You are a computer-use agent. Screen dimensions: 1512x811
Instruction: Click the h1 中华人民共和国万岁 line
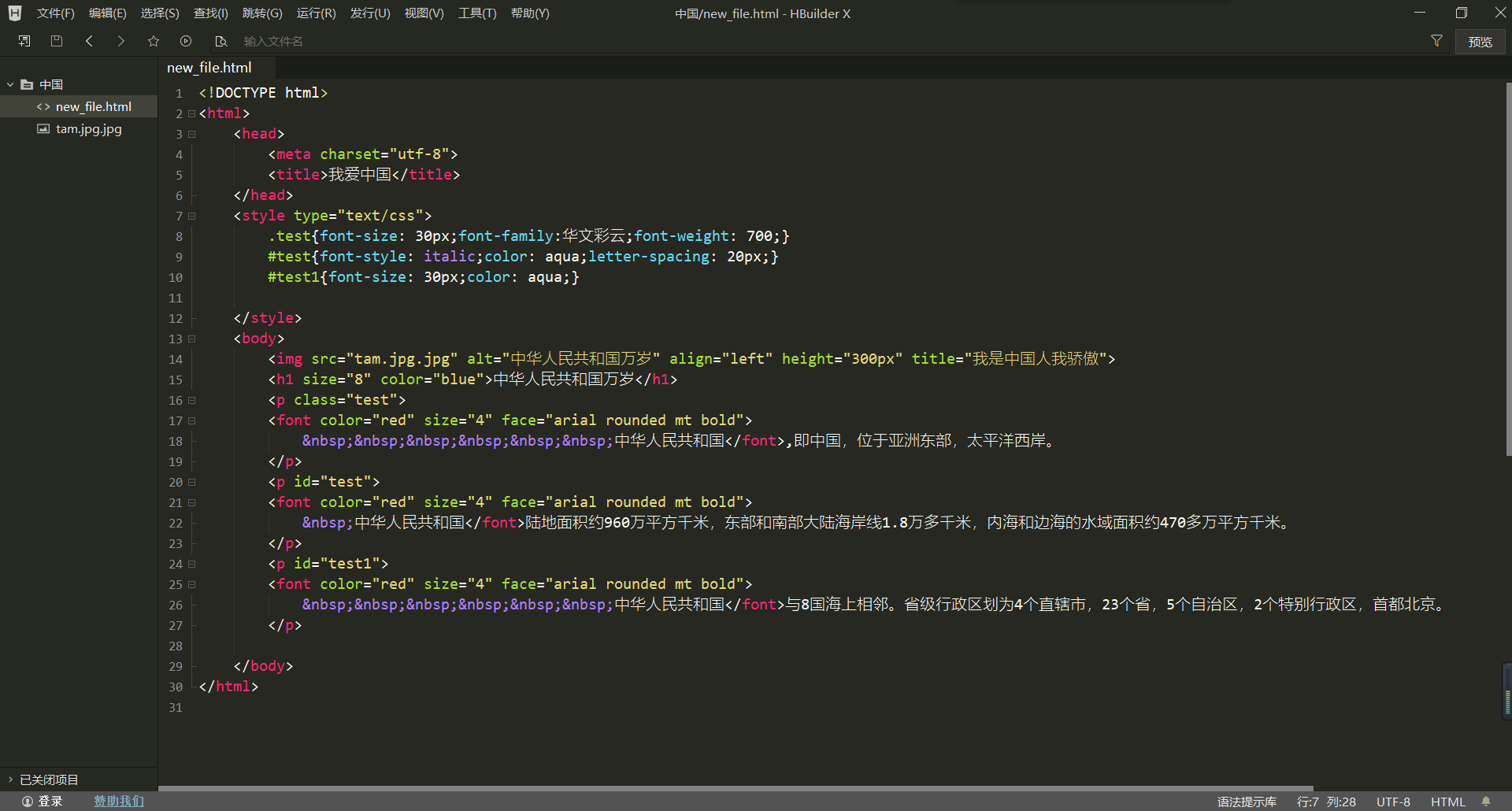pyautogui.click(x=472, y=380)
